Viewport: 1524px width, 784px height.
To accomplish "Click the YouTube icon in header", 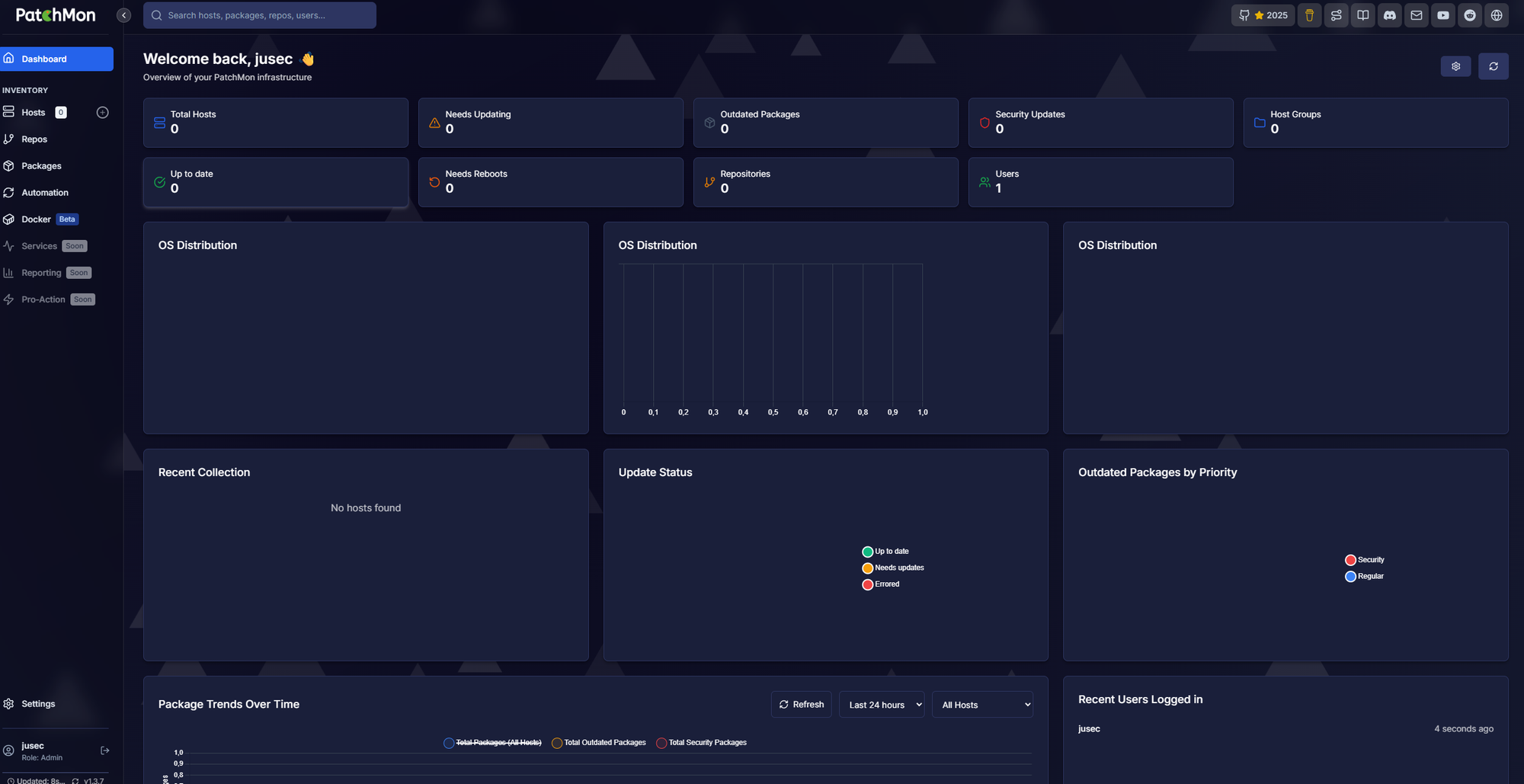I will coord(1442,15).
